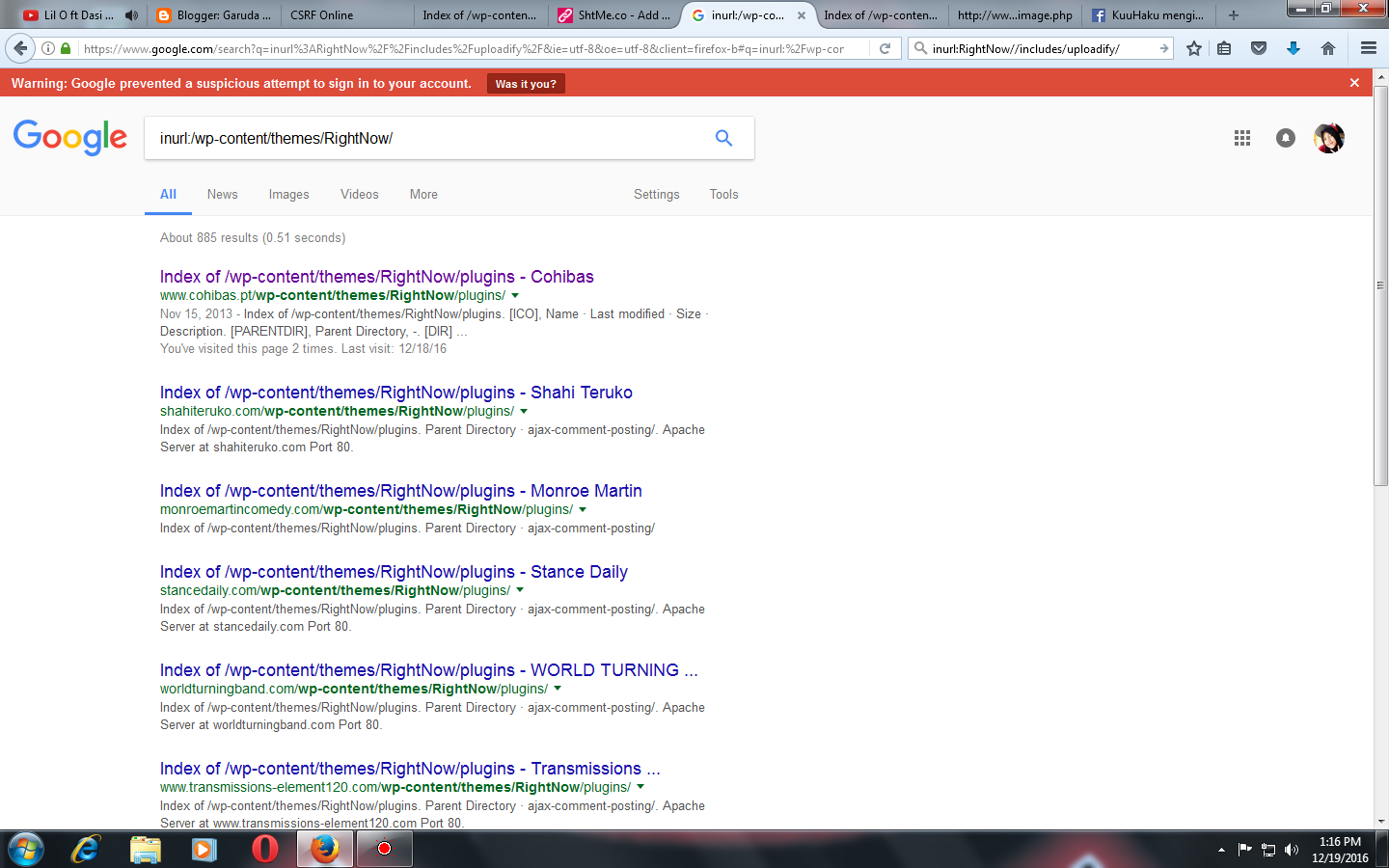Open a new tab with plus button
Viewport: 1389px width, 868px height.
1233,15
